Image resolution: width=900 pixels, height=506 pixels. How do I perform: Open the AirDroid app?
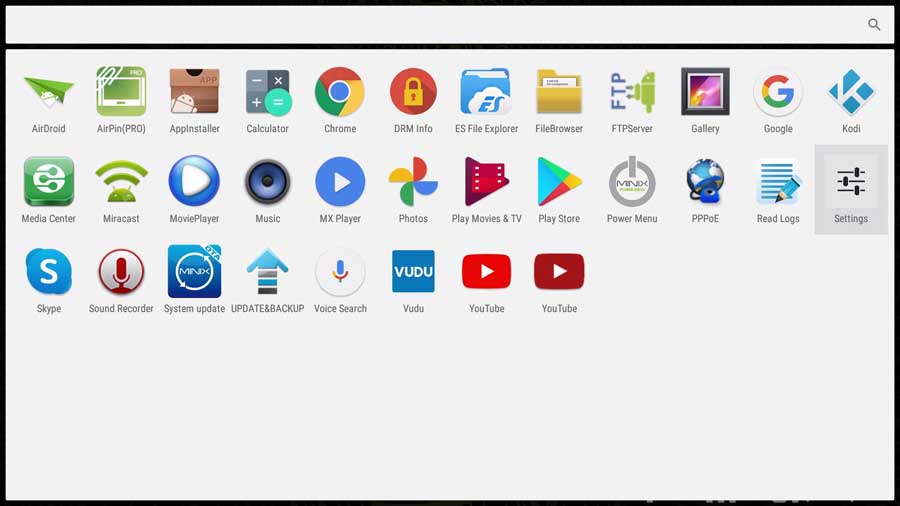[x=49, y=92]
